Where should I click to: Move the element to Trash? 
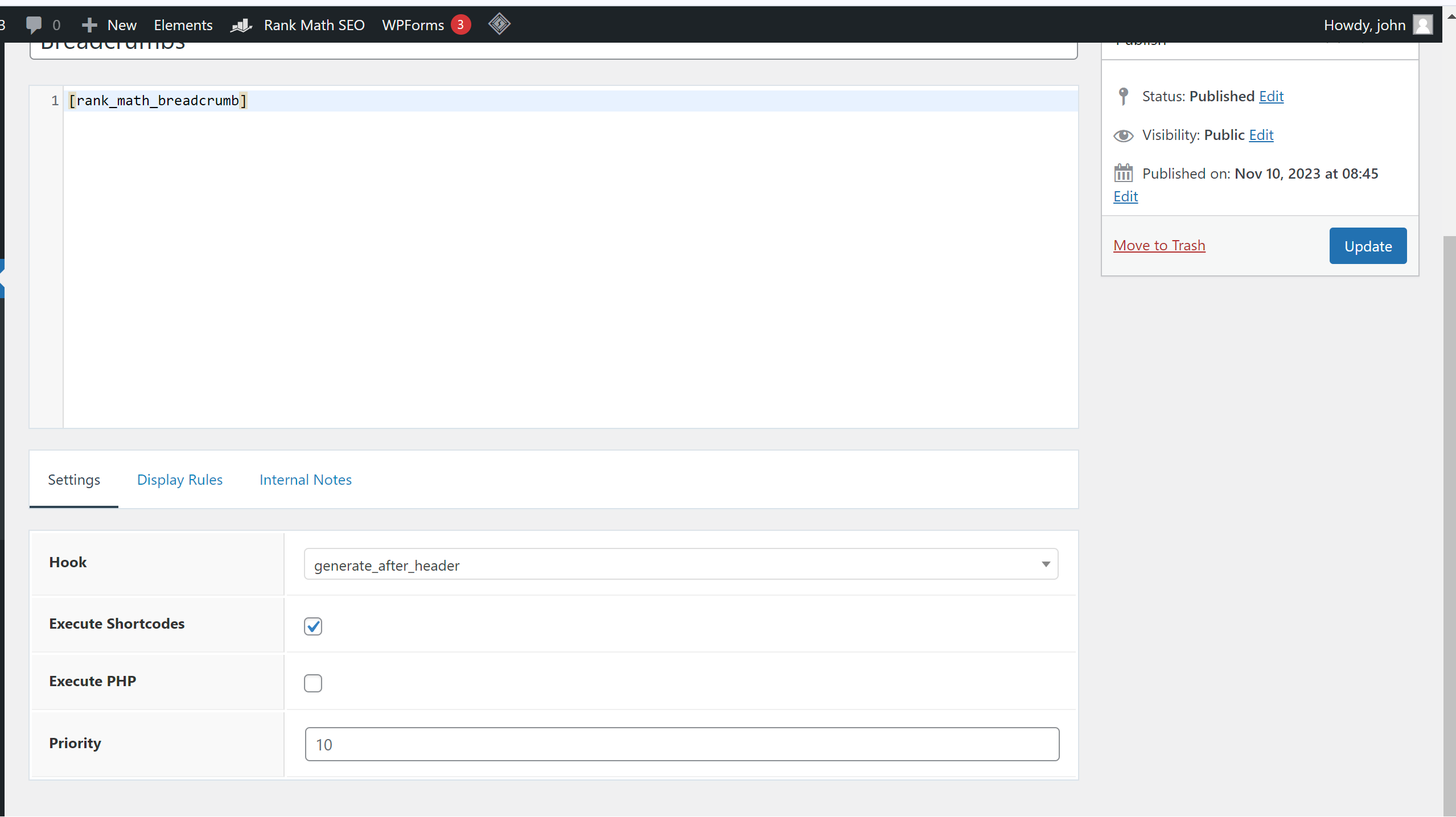(x=1159, y=245)
